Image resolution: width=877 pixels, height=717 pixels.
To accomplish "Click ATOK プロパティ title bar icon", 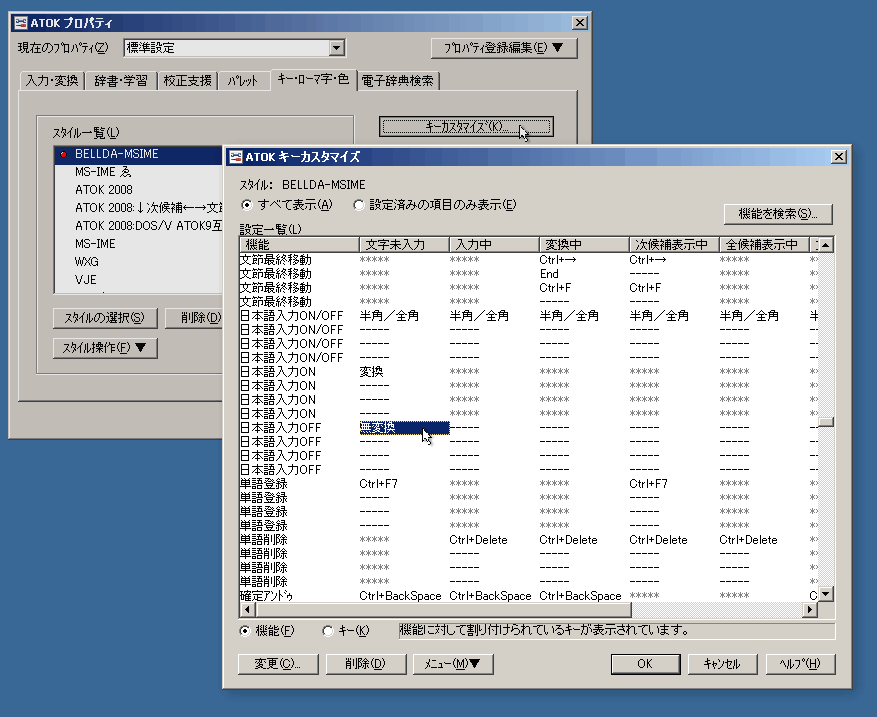I will tap(21, 23).
